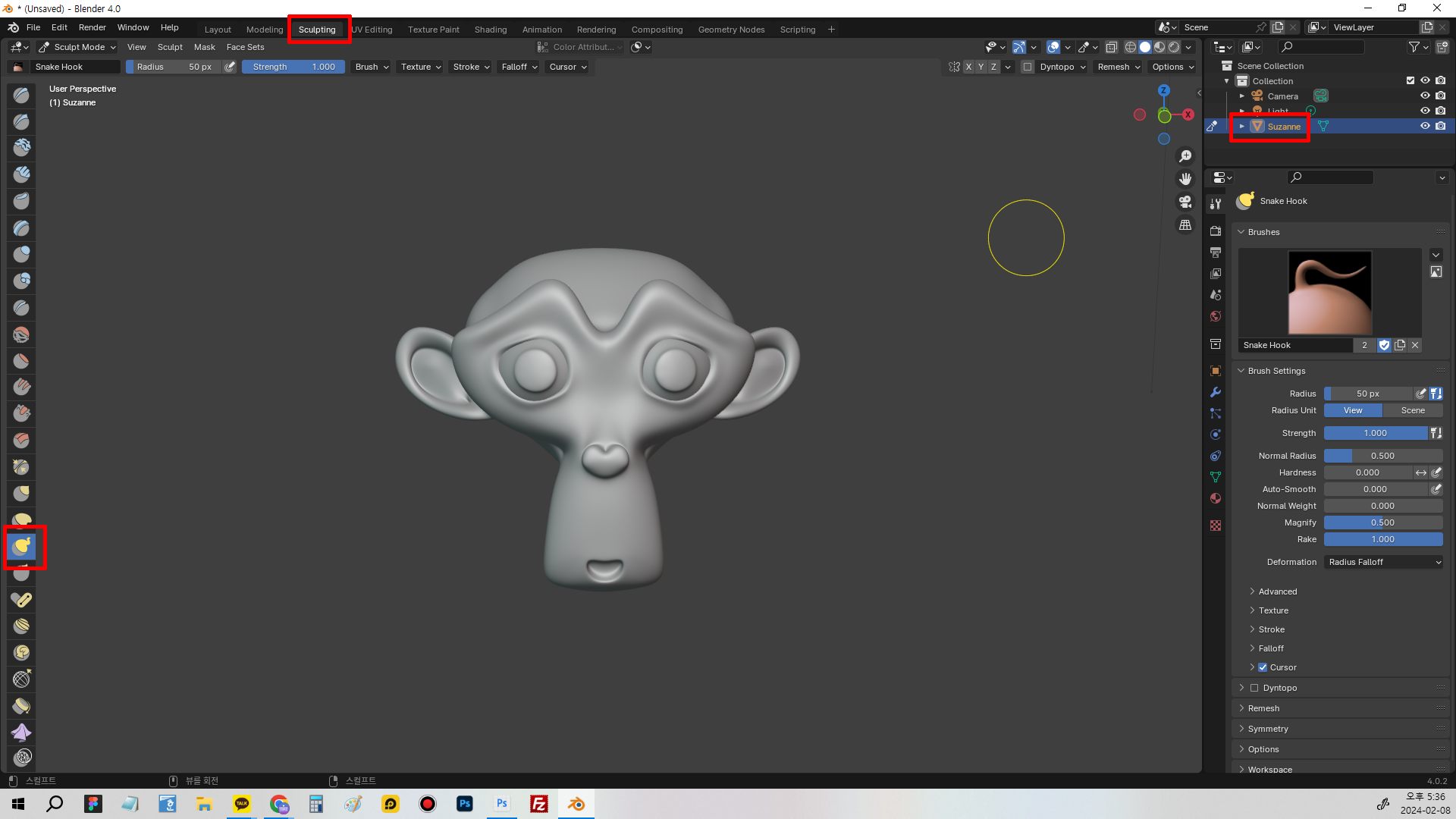
Task: Select the Clay Strips brush
Action: point(21,175)
